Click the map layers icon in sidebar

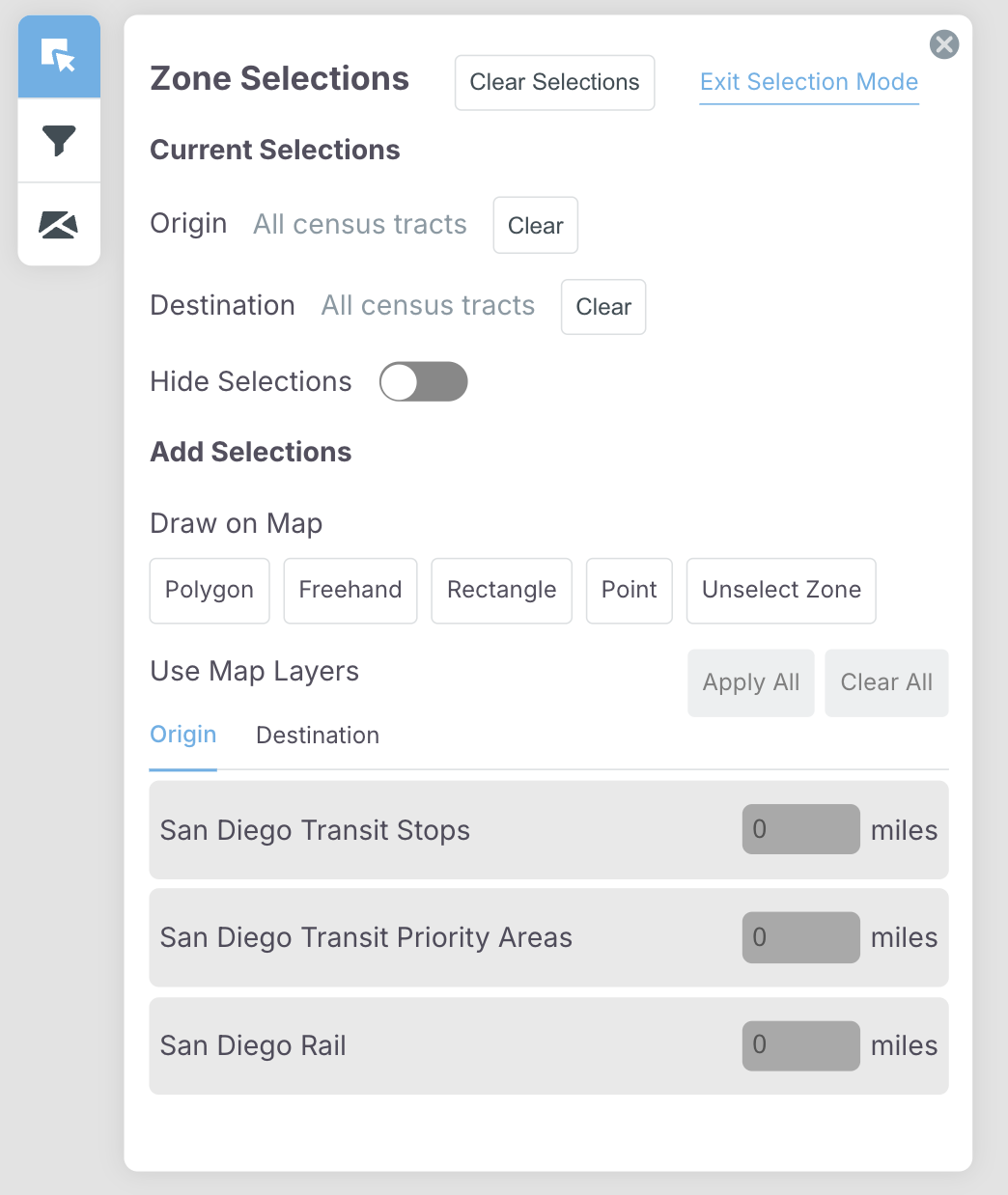click(59, 224)
